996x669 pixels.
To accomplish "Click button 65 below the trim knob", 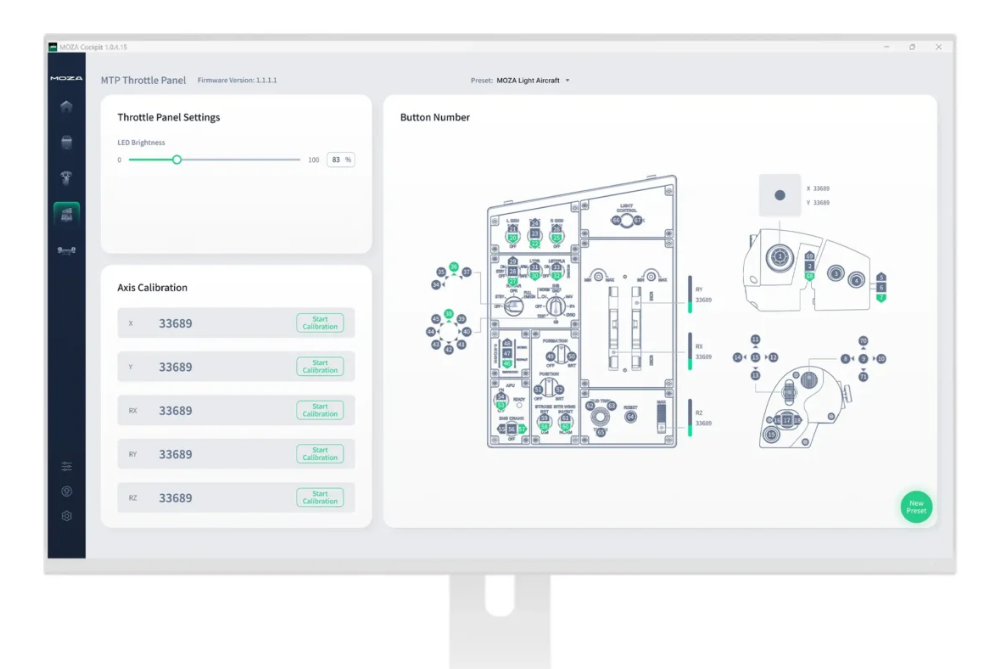I will click(x=600, y=433).
